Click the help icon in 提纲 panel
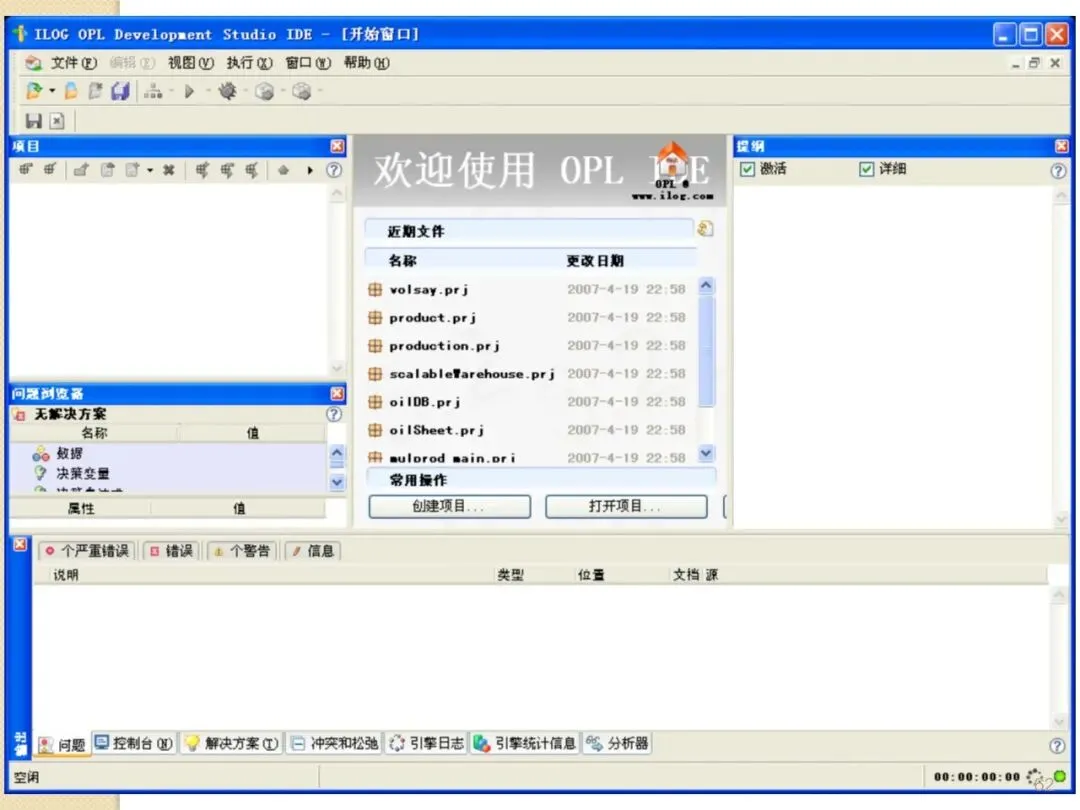 click(x=1058, y=171)
